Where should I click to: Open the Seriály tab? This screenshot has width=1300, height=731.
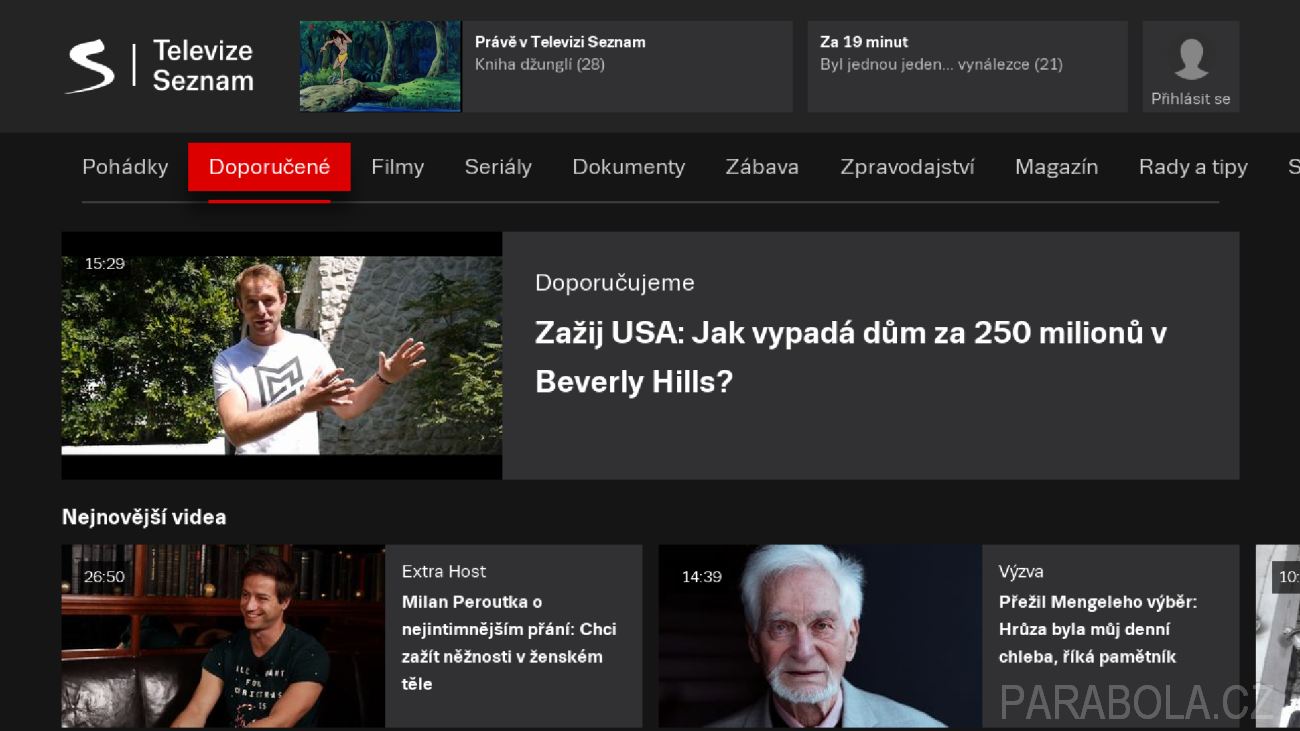tap(498, 167)
